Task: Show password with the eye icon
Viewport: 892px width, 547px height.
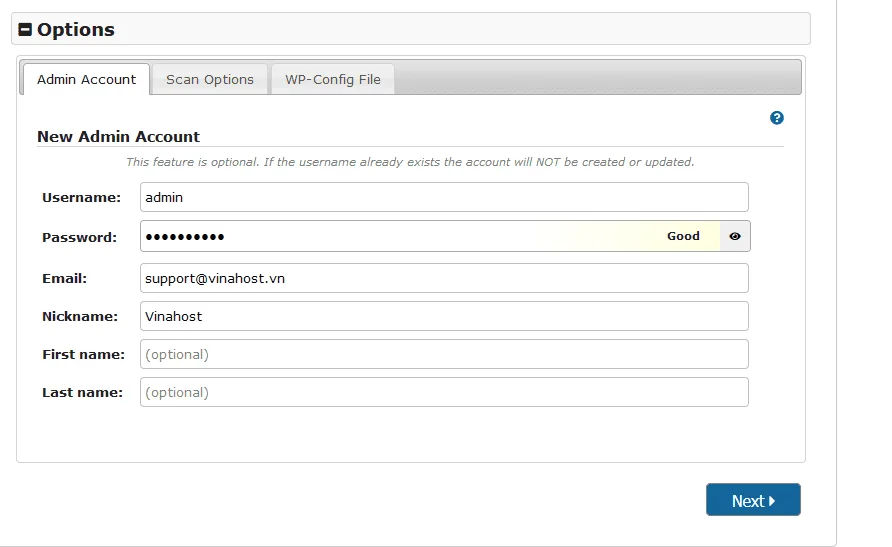Action: tap(735, 236)
